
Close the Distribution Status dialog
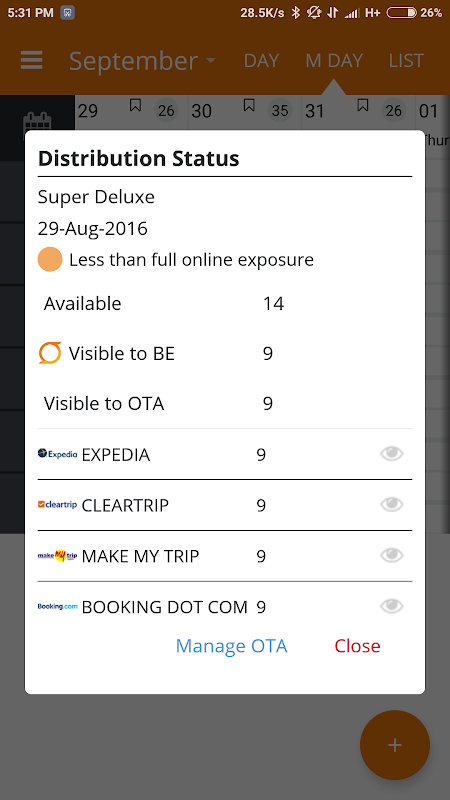(357, 646)
